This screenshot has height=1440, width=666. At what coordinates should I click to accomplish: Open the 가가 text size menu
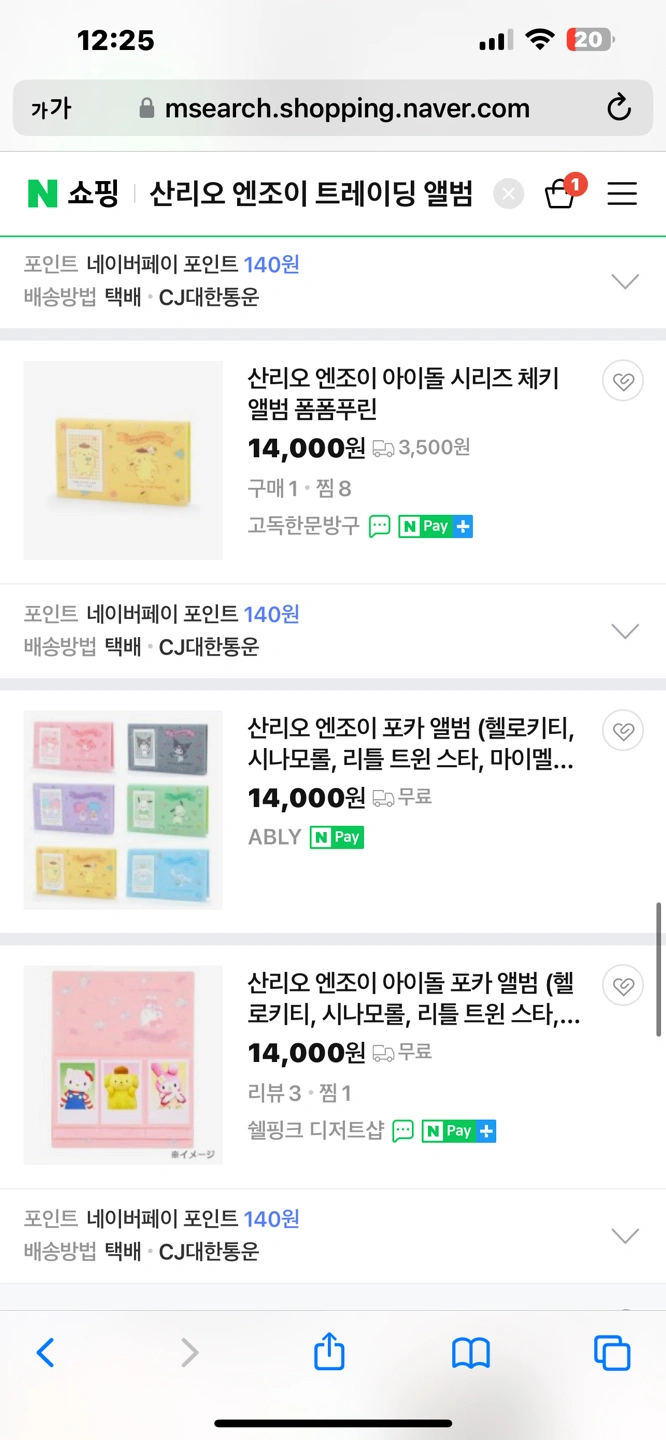(51, 108)
